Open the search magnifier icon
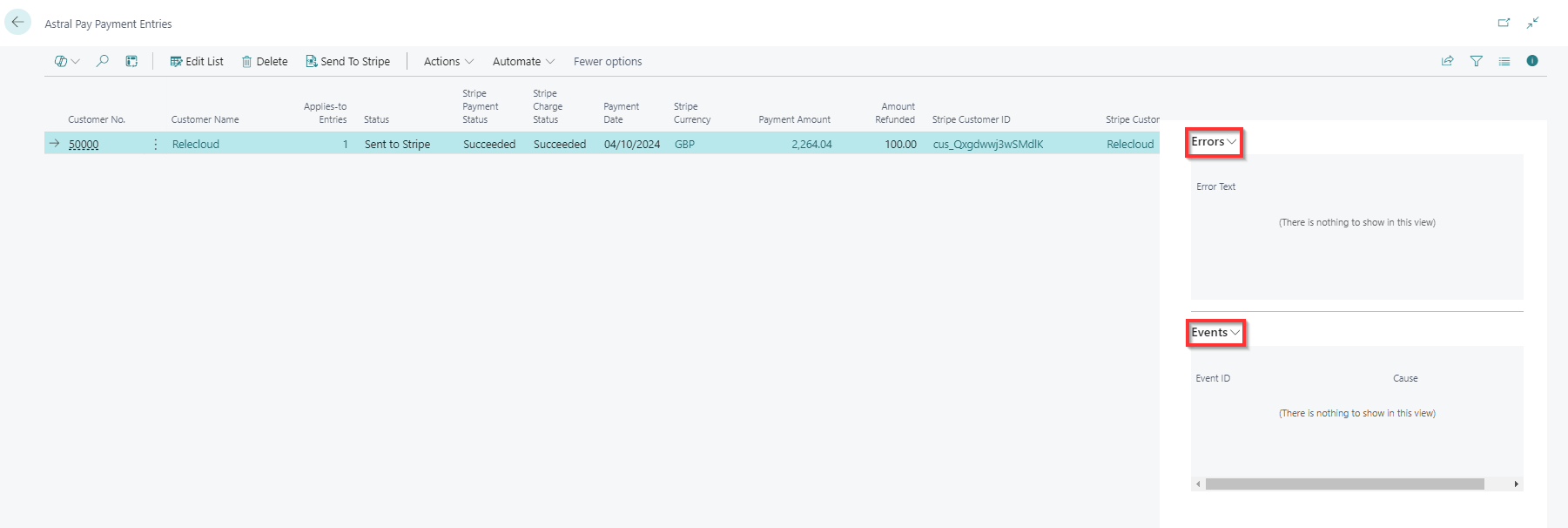 click(x=103, y=61)
